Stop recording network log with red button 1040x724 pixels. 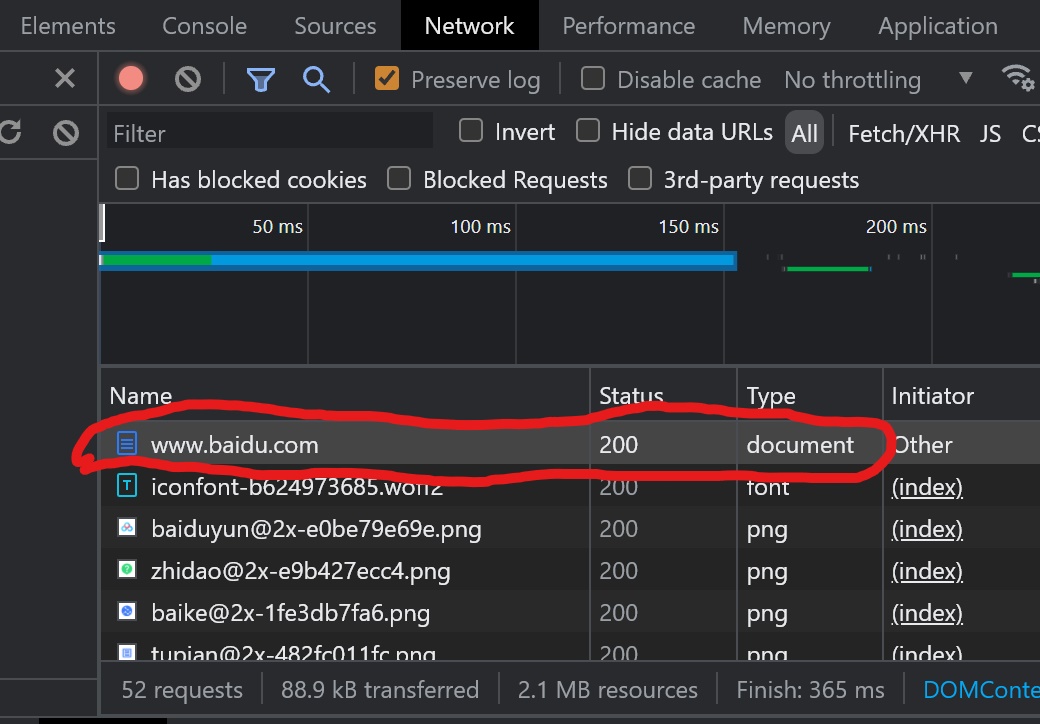pos(131,79)
